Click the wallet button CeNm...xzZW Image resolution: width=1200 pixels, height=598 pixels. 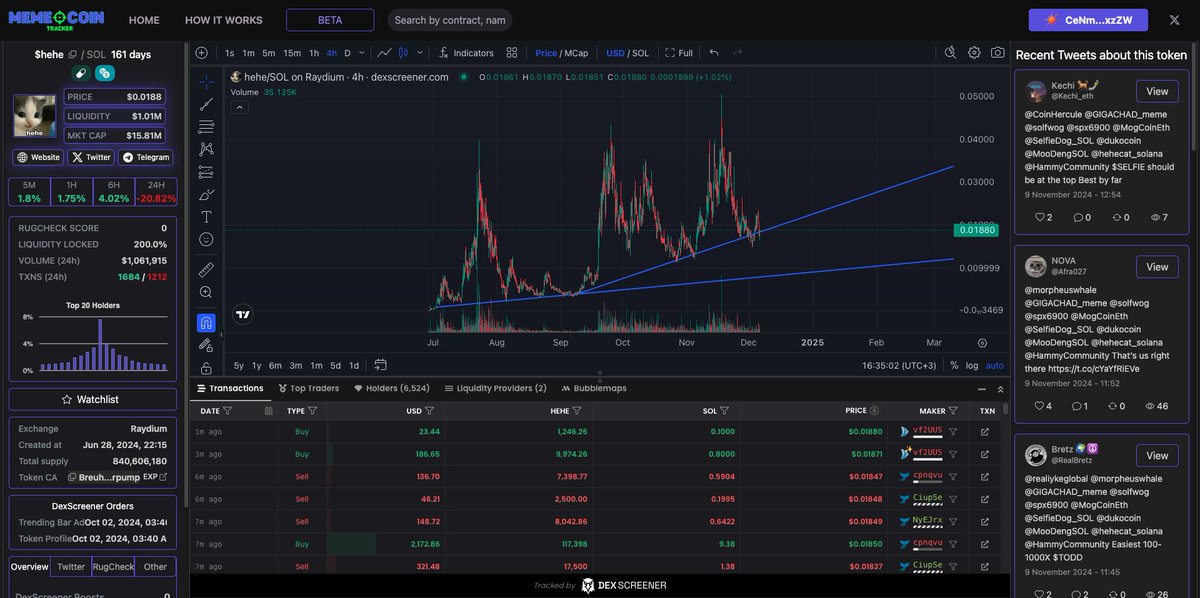pyautogui.click(x=1089, y=20)
